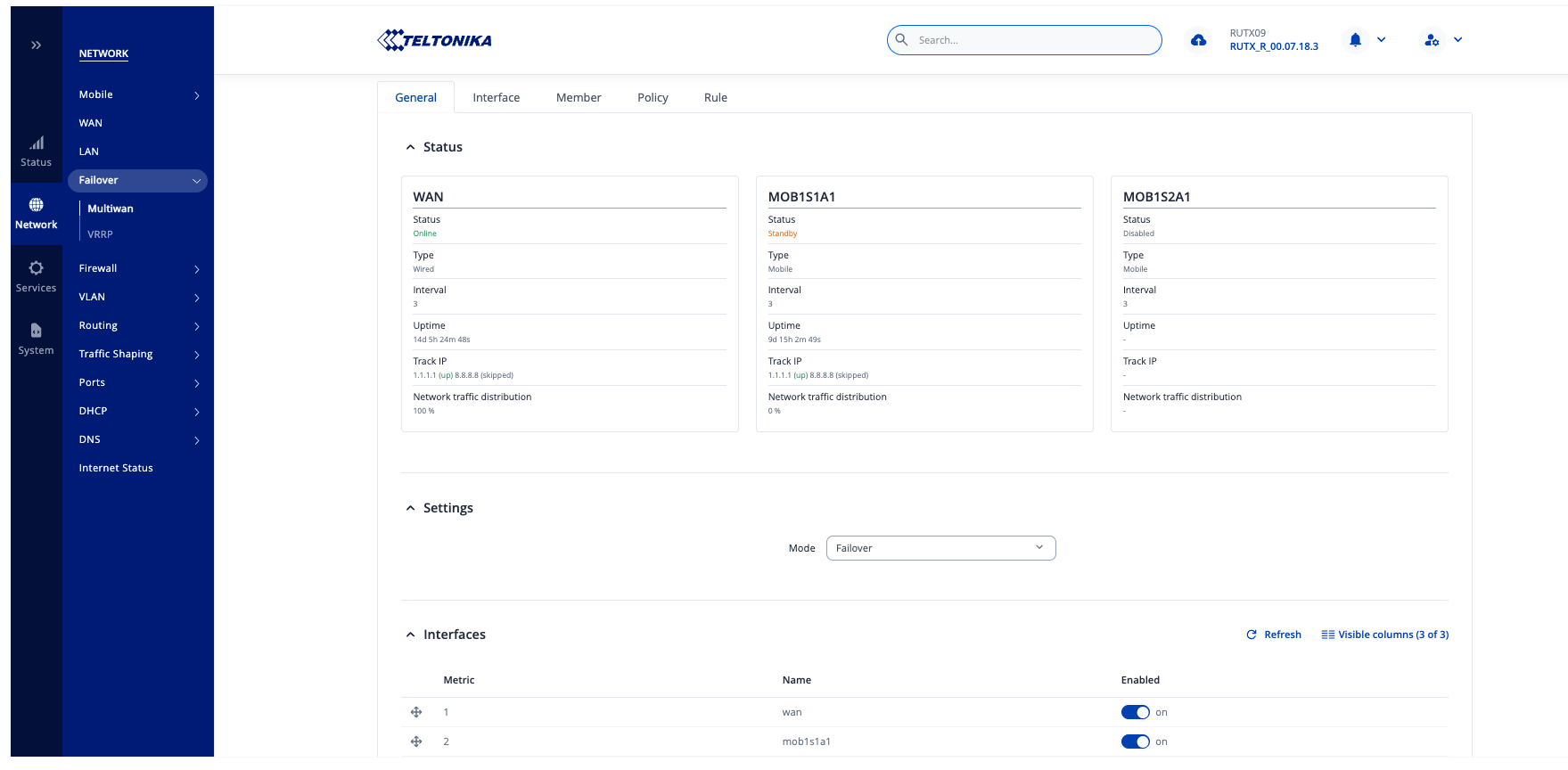The height and width of the screenshot is (770, 1568).
Task: Click the Refresh button in Interfaces
Action: 1274,635
